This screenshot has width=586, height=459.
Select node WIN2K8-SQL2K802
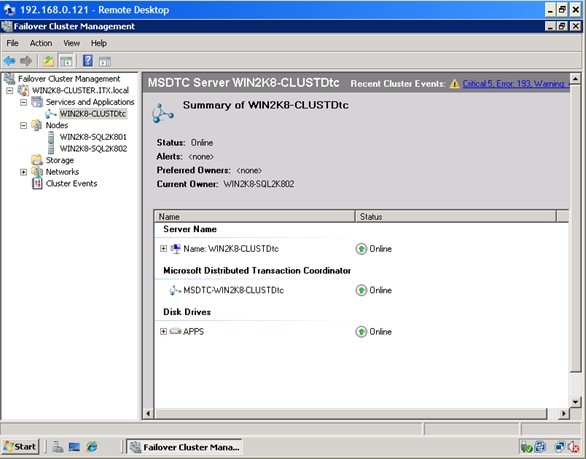[93, 148]
